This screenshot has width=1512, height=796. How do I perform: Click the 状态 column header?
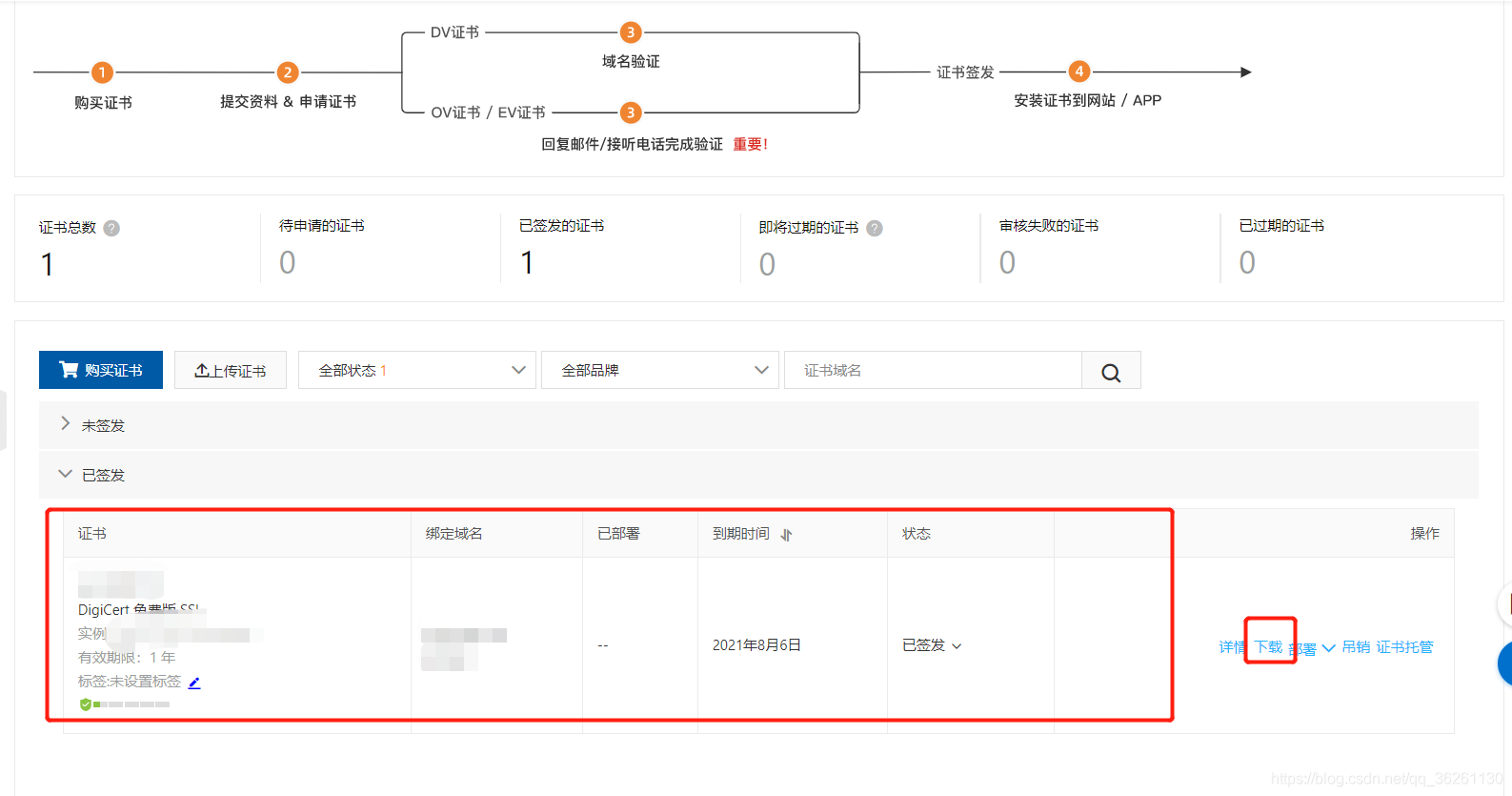point(917,534)
